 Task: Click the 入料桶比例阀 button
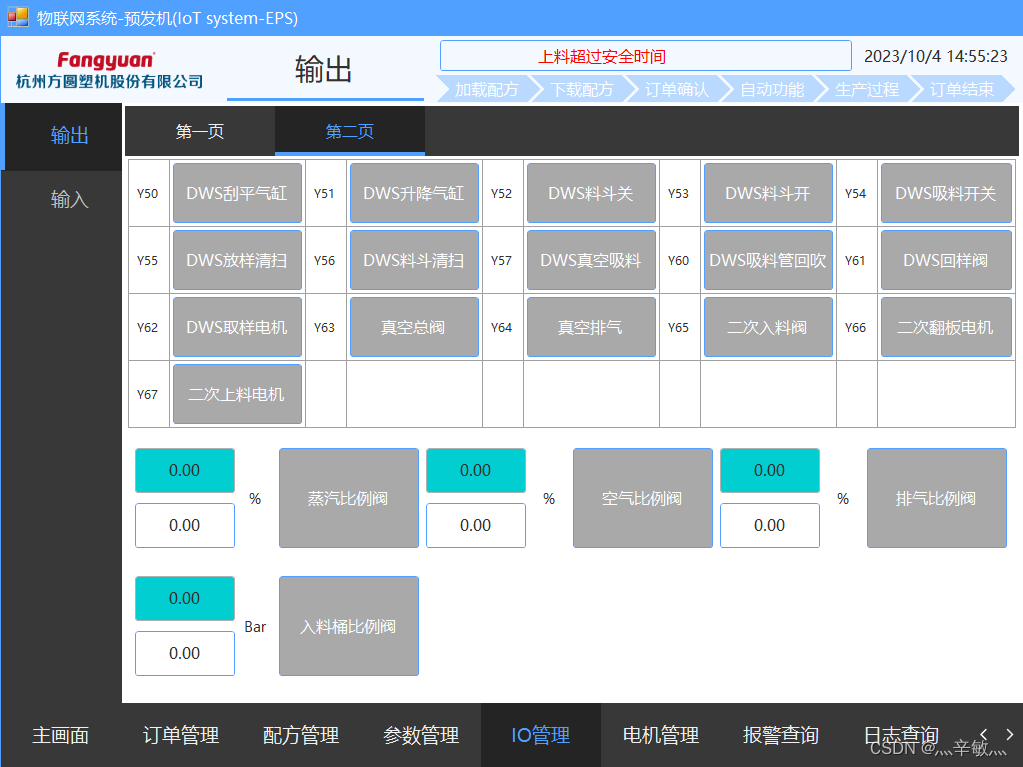[348, 625]
